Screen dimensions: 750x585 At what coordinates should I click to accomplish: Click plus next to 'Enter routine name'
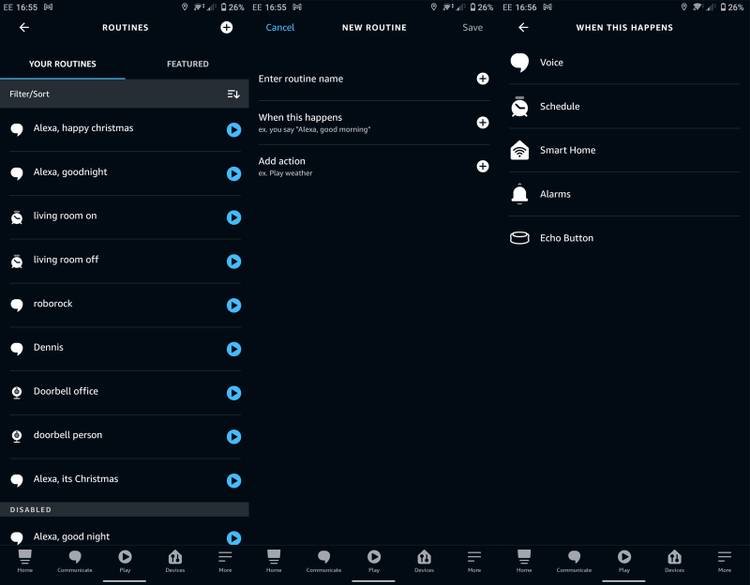[483, 78]
